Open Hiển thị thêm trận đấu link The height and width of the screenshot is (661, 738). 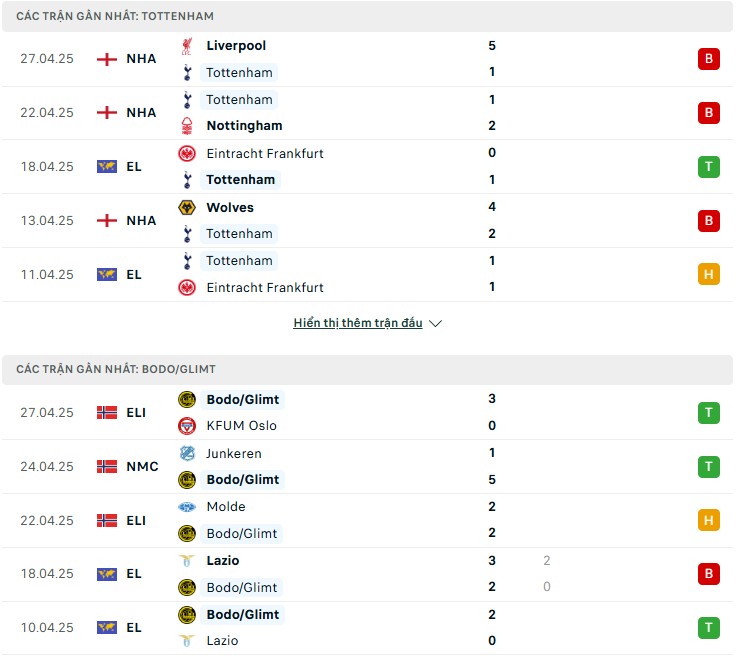358,323
